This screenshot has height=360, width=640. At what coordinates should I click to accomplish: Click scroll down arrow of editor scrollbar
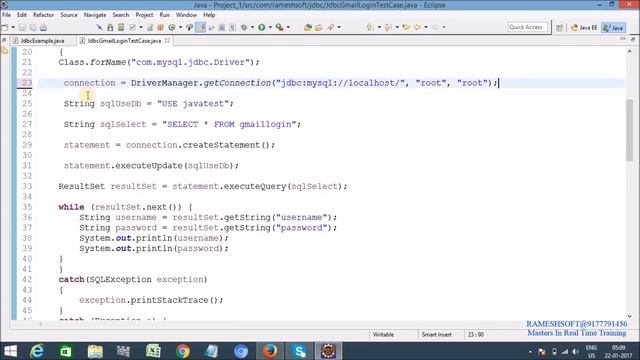[x=629, y=316]
